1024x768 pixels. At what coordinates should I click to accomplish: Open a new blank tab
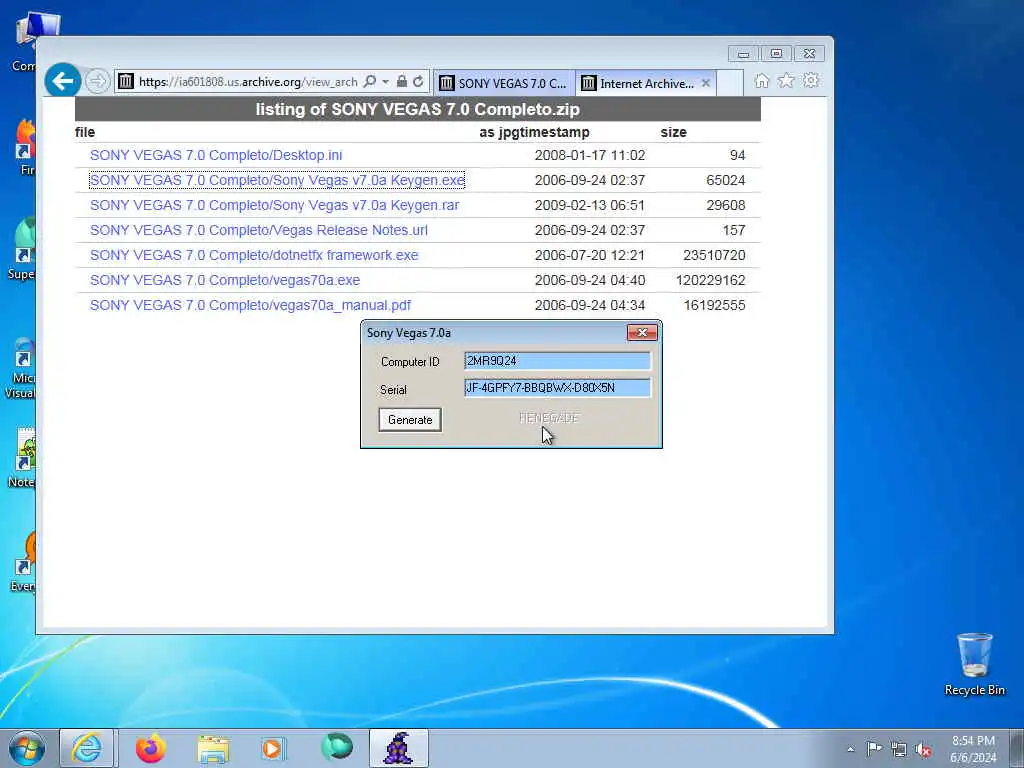[730, 83]
